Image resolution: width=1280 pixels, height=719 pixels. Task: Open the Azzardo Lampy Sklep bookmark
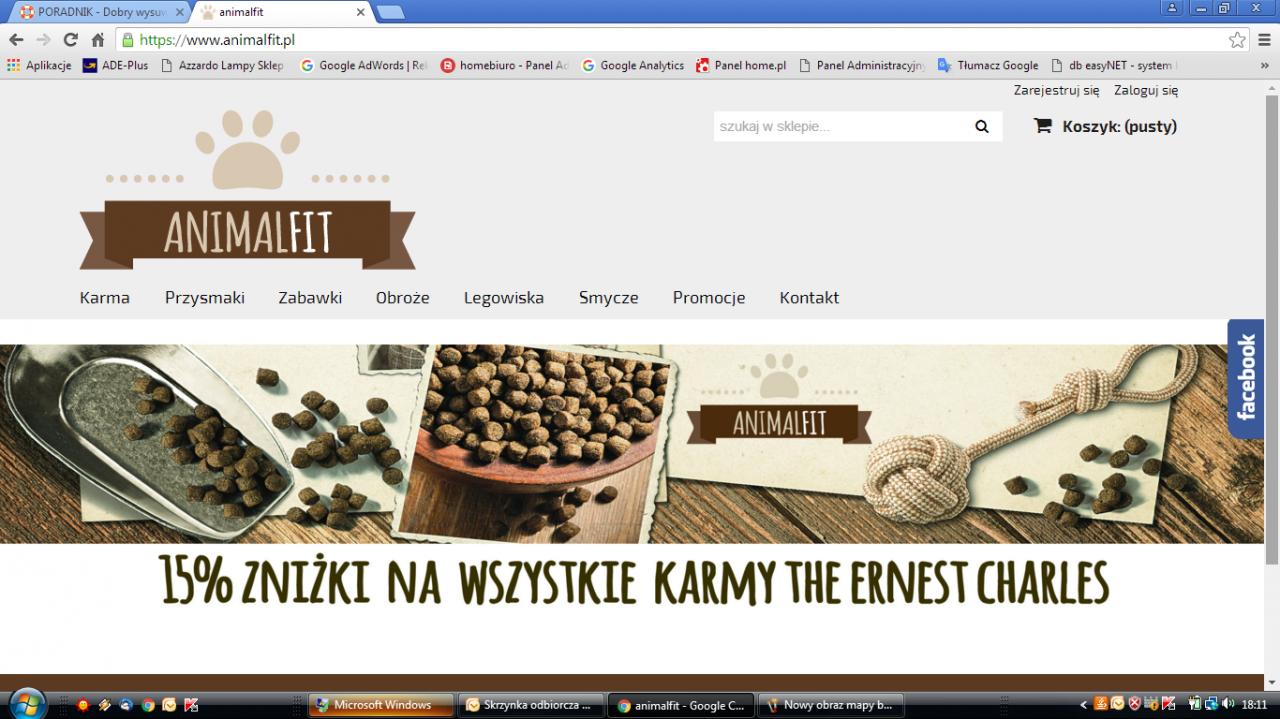tap(222, 65)
